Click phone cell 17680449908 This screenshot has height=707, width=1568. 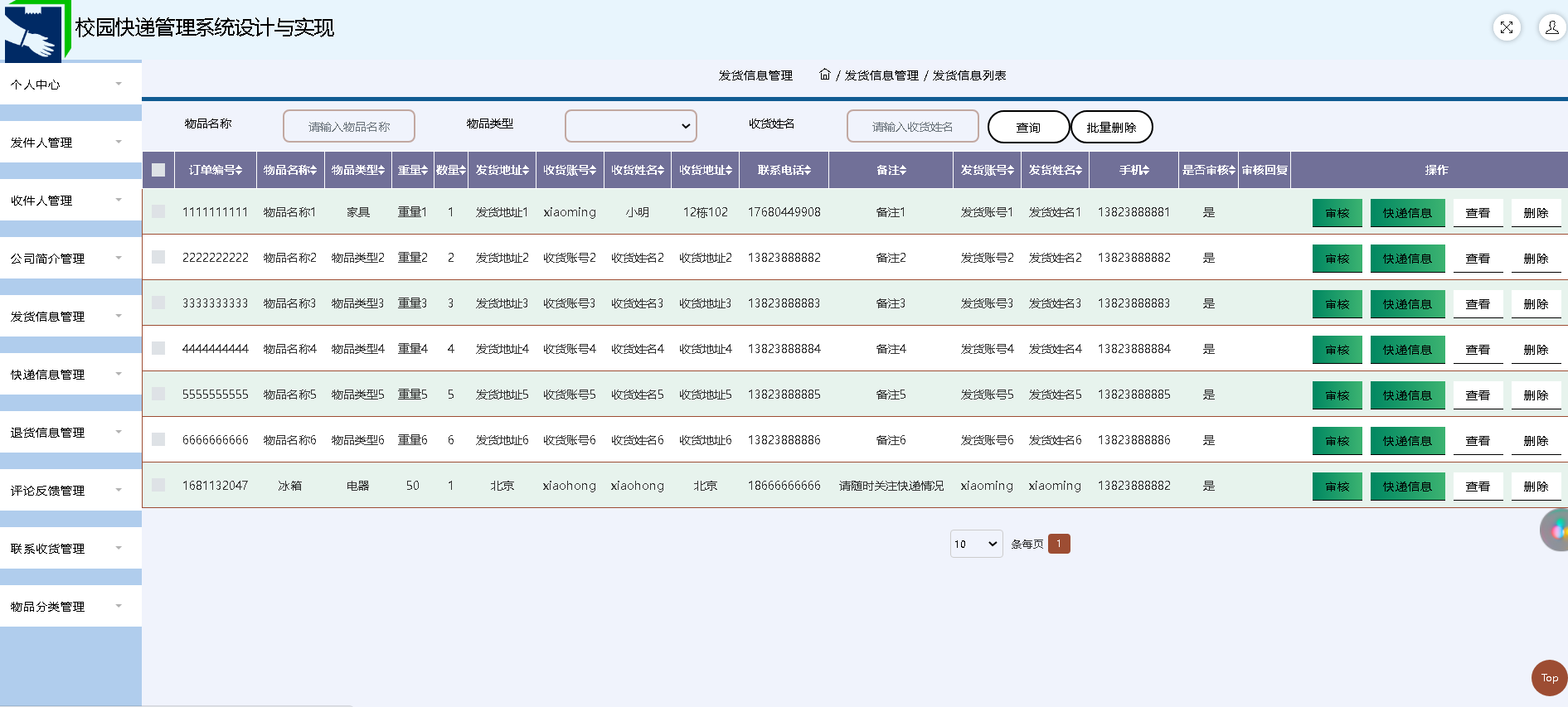[x=784, y=212]
